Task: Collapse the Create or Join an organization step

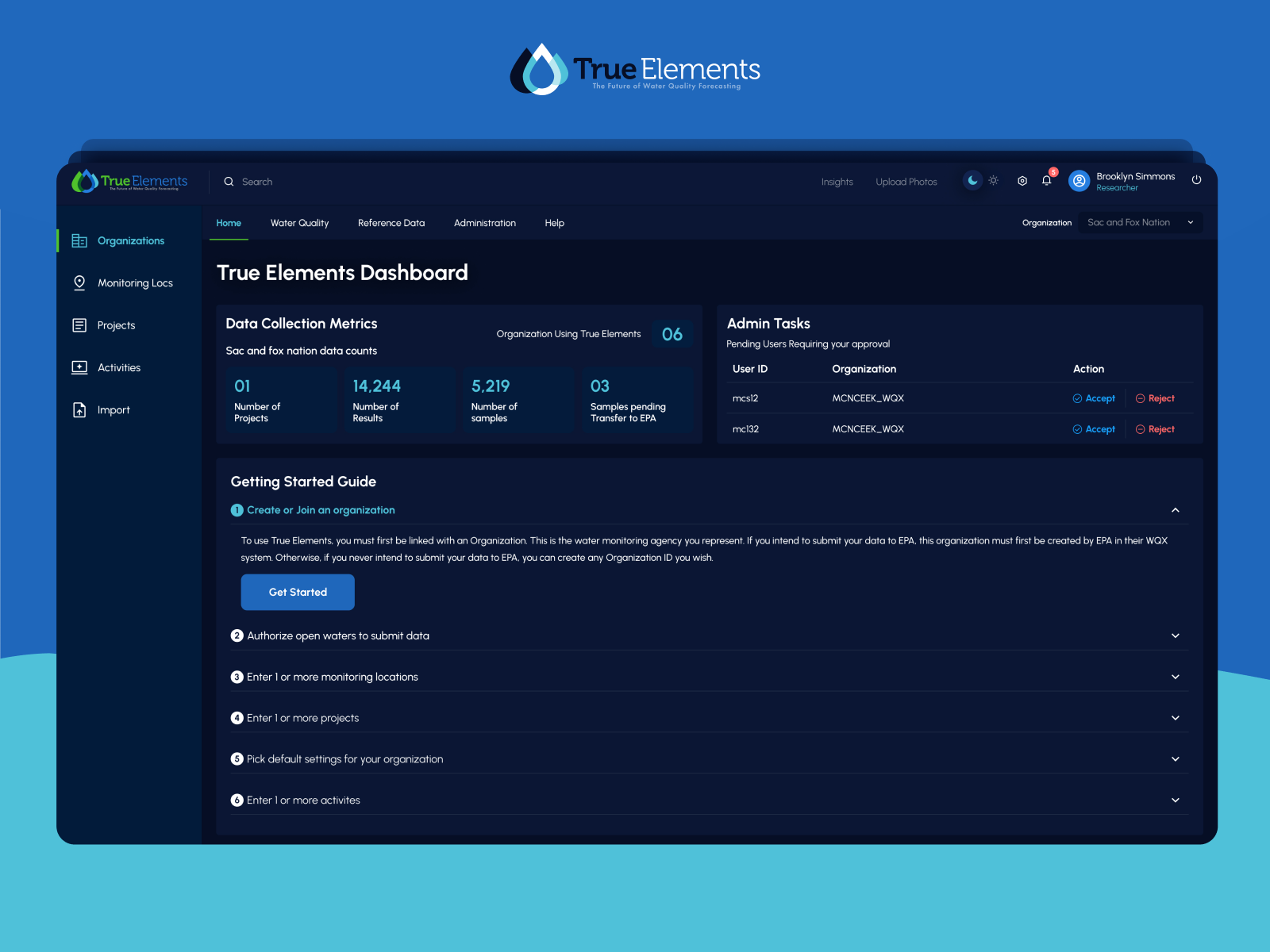Action: (1176, 510)
